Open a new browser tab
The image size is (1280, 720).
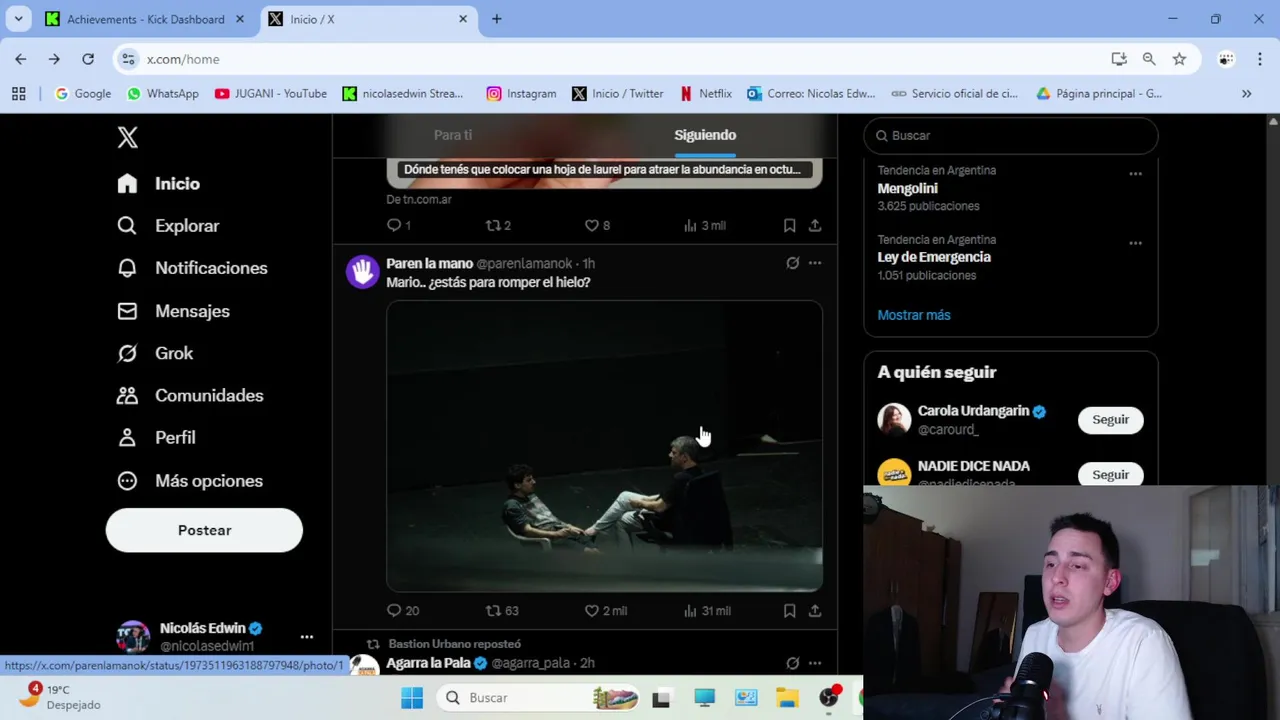497,19
